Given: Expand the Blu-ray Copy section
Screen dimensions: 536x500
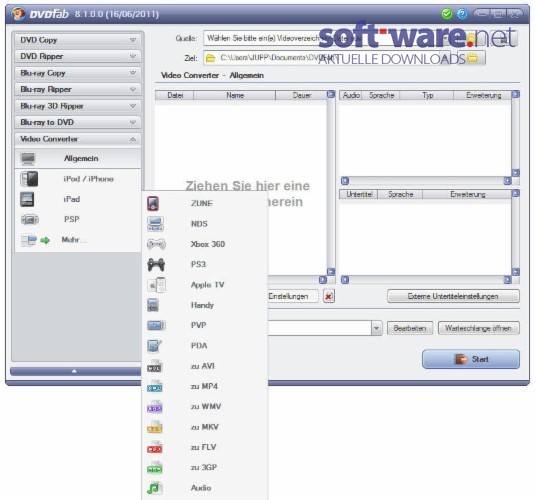Looking at the screenshot, I should click(x=78, y=73).
